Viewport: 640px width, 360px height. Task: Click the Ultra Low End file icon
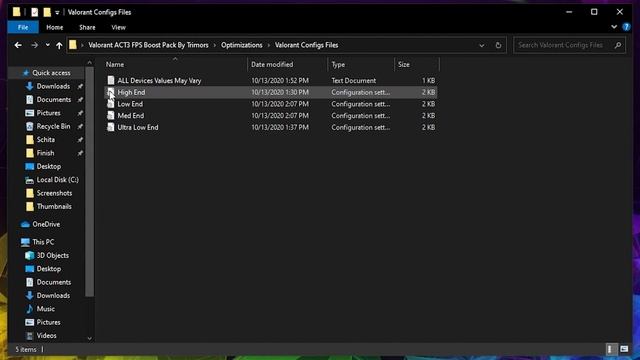click(111, 127)
